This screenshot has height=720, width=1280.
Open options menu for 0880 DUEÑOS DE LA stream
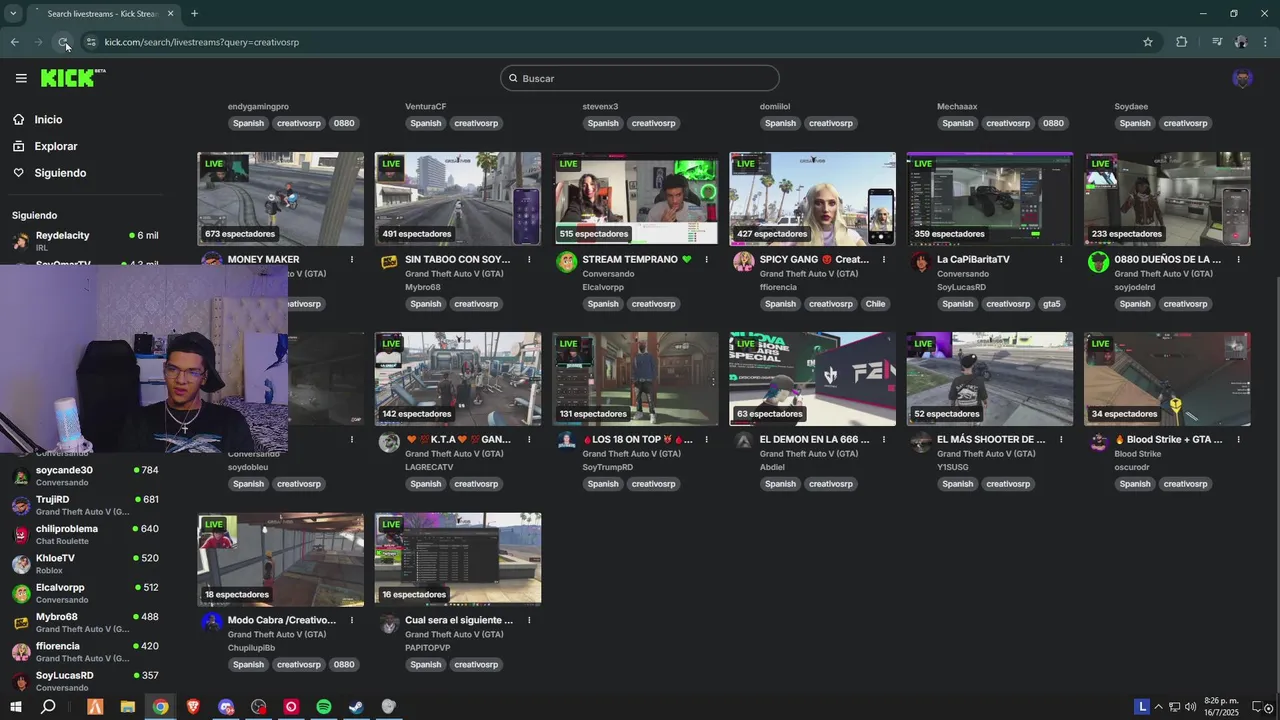[1238, 260]
